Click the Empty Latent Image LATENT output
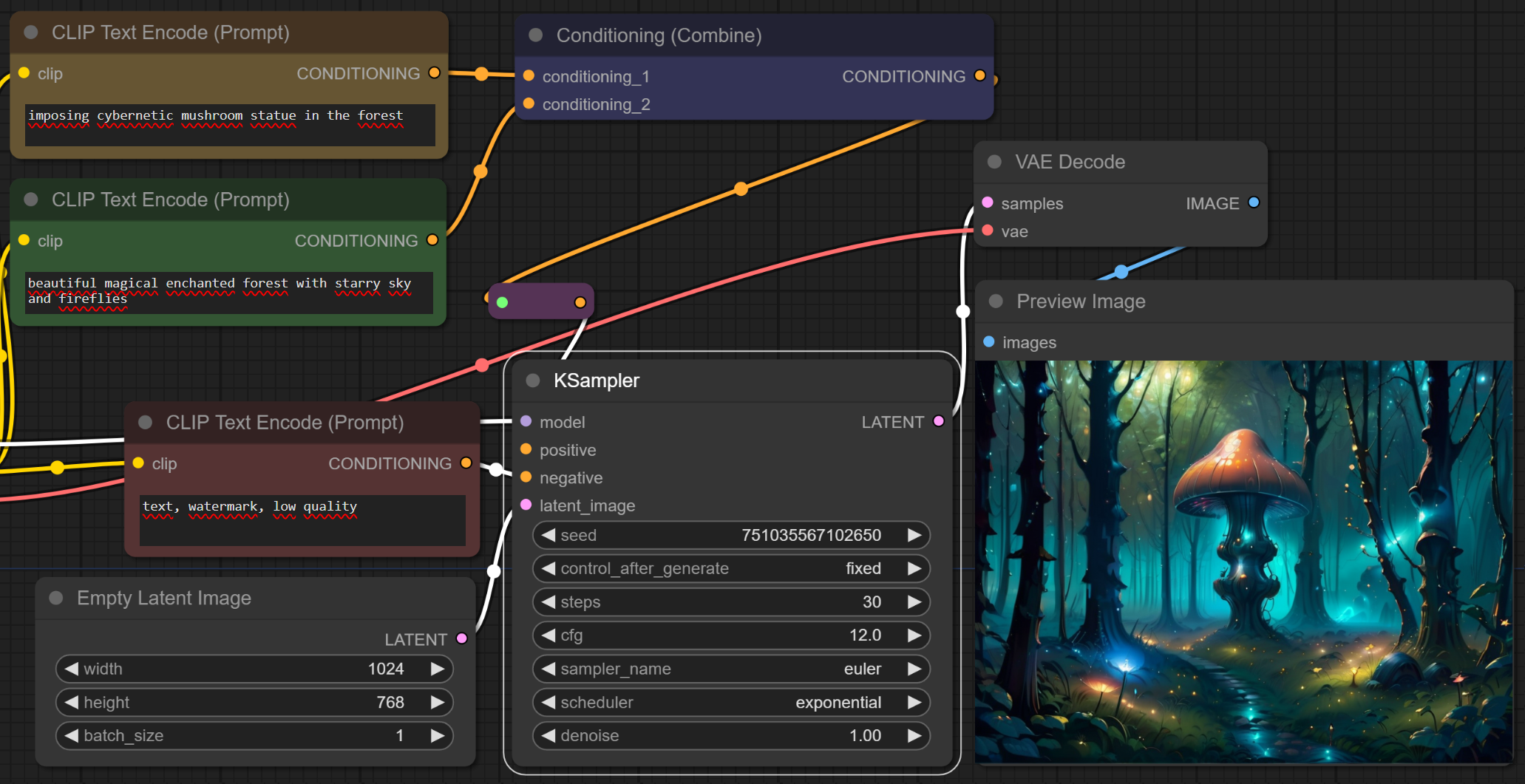Image resolution: width=1525 pixels, height=784 pixels. point(462,638)
